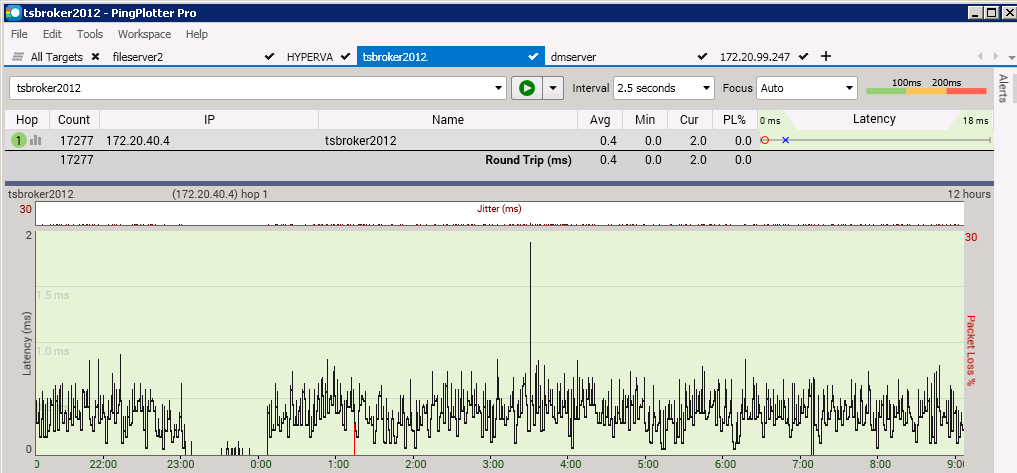Click the Round Trip (ms) summary label

click(529, 160)
